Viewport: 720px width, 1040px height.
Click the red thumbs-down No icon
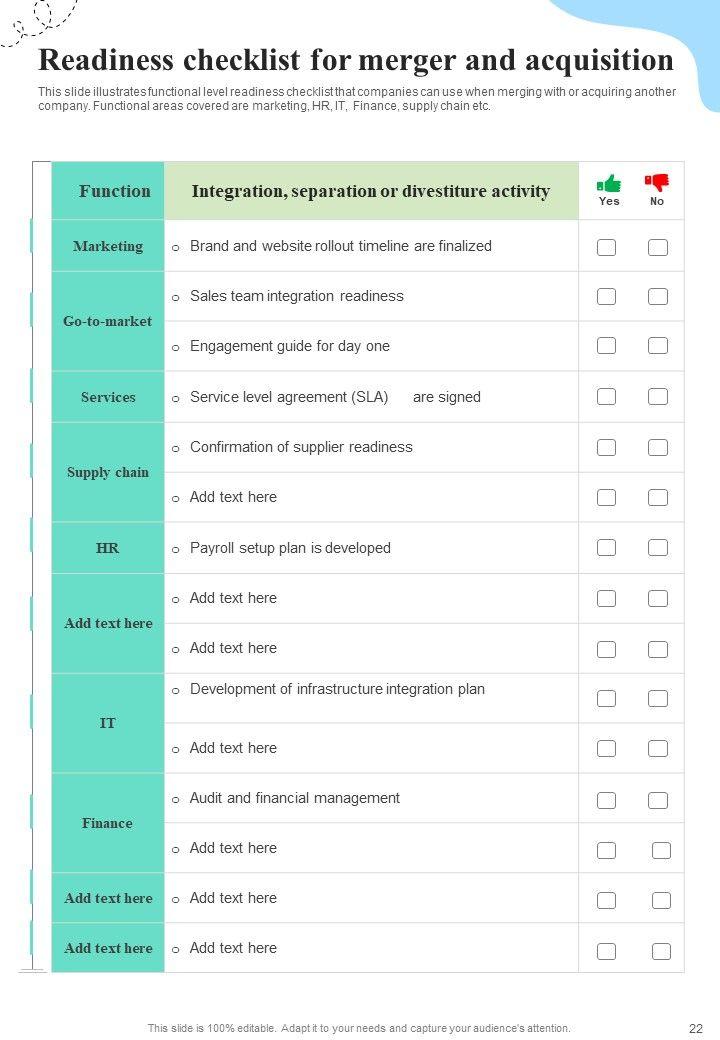point(657,183)
